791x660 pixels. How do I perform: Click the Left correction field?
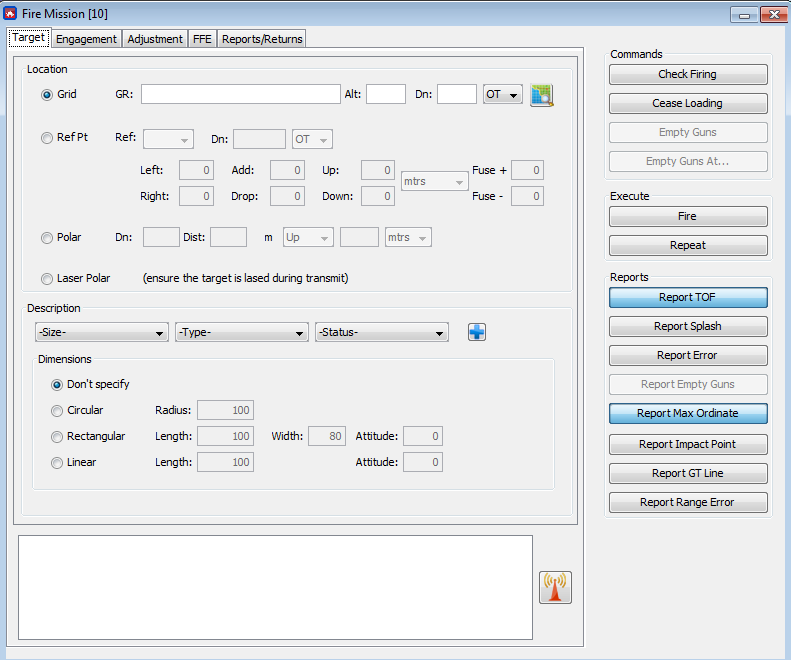[196, 171]
